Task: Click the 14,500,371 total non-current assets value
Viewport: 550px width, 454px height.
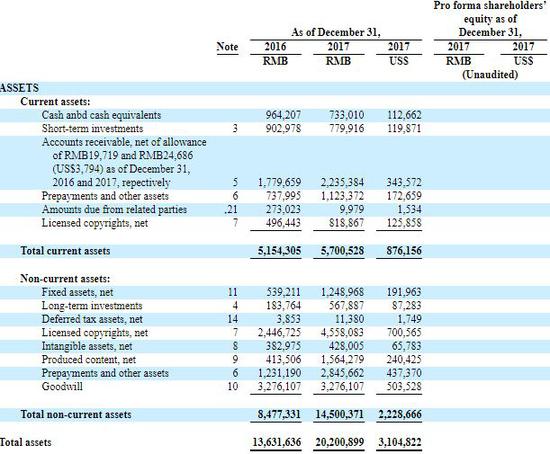Action: click(340, 414)
